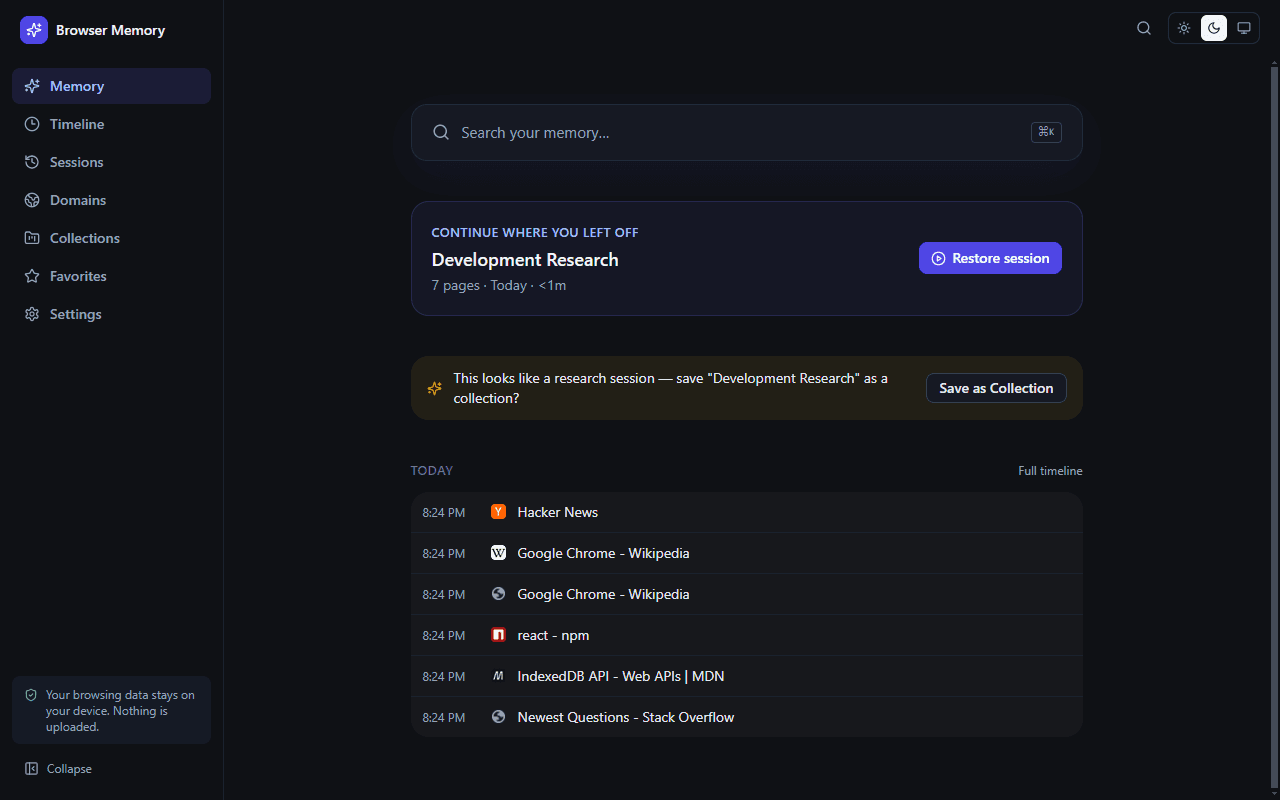Click the 7 pages · Today · <1m text
This screenshot has height=800, width=1280.
coord(499,286)
